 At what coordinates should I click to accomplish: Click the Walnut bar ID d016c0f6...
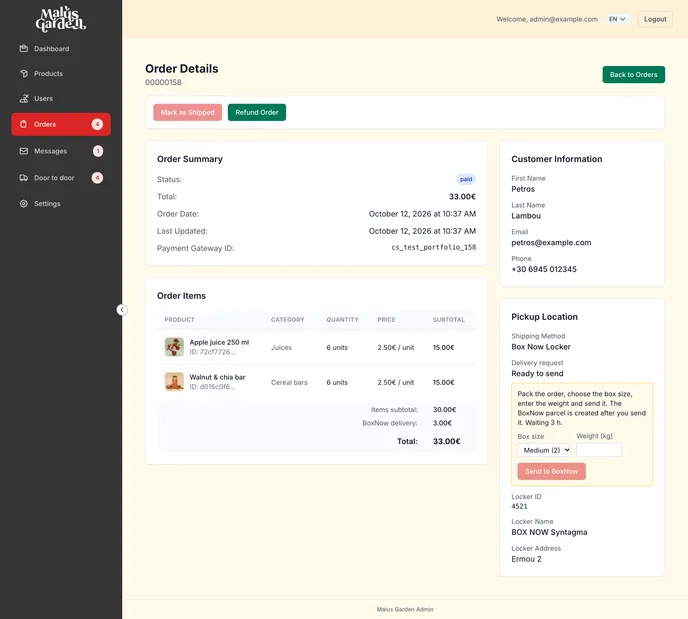pyautogui.click(x=212, y=387)
